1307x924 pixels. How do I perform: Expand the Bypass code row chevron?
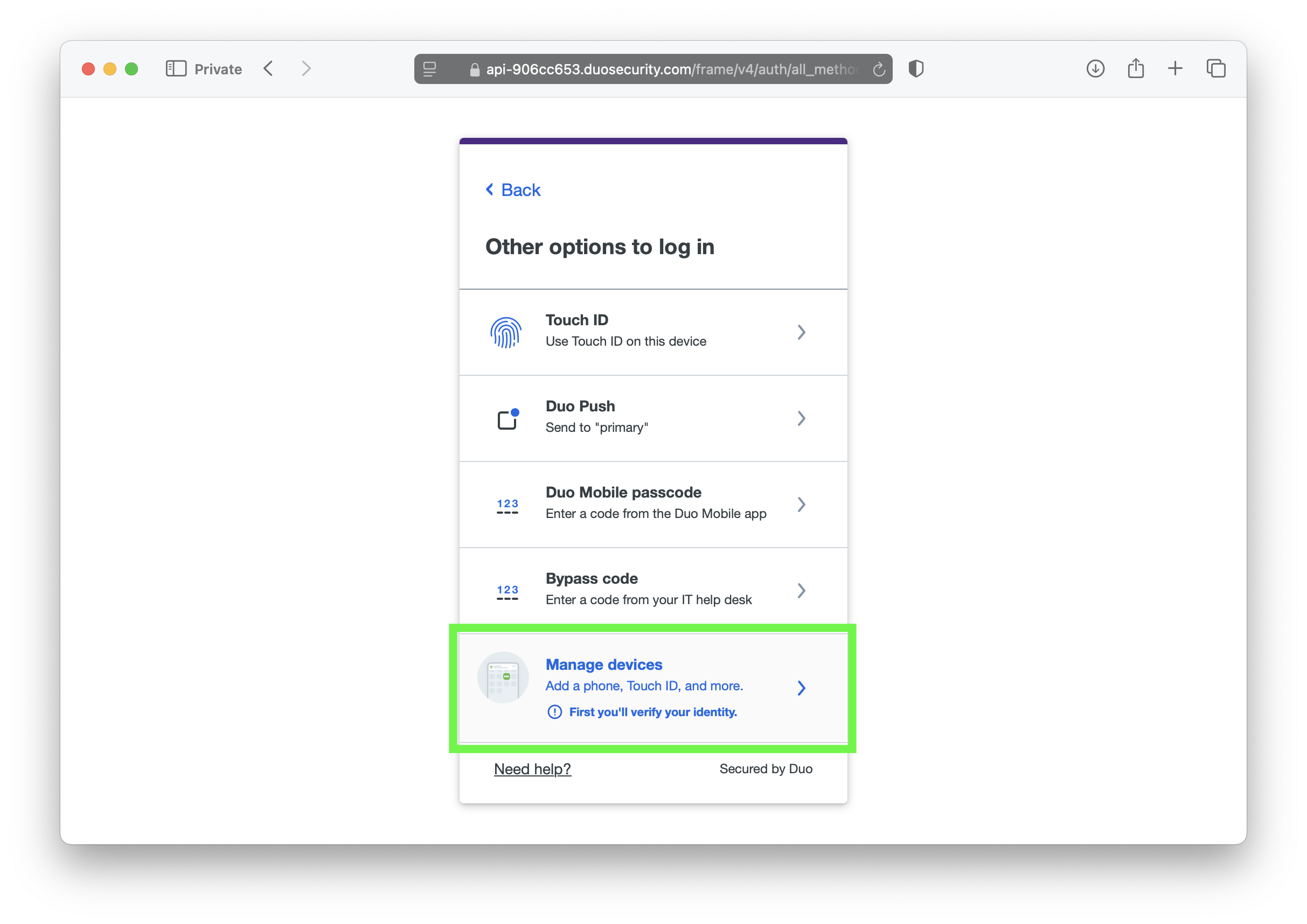coord(802,591)
